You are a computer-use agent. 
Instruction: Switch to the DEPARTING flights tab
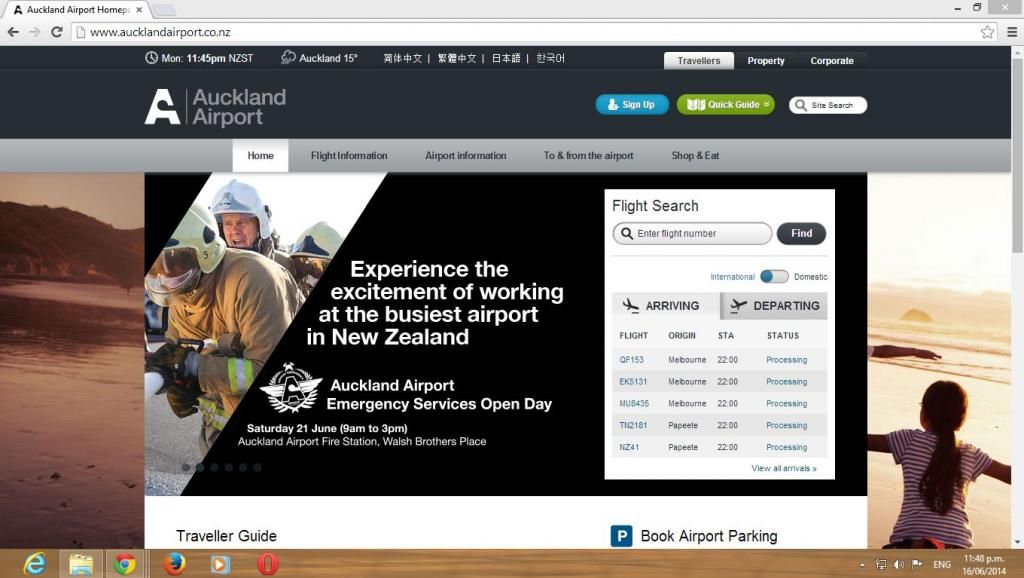774,306
